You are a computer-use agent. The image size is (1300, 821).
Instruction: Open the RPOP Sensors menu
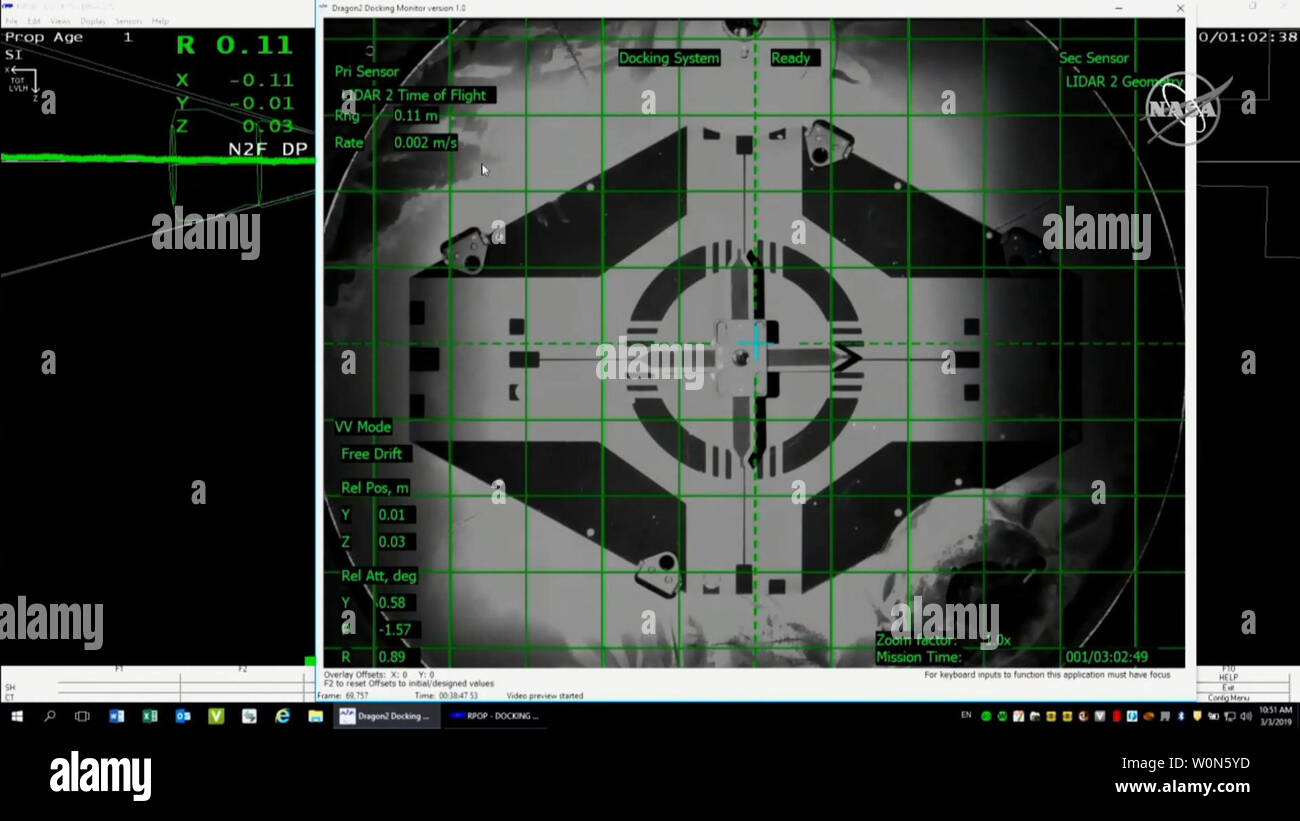pos(128,21)
